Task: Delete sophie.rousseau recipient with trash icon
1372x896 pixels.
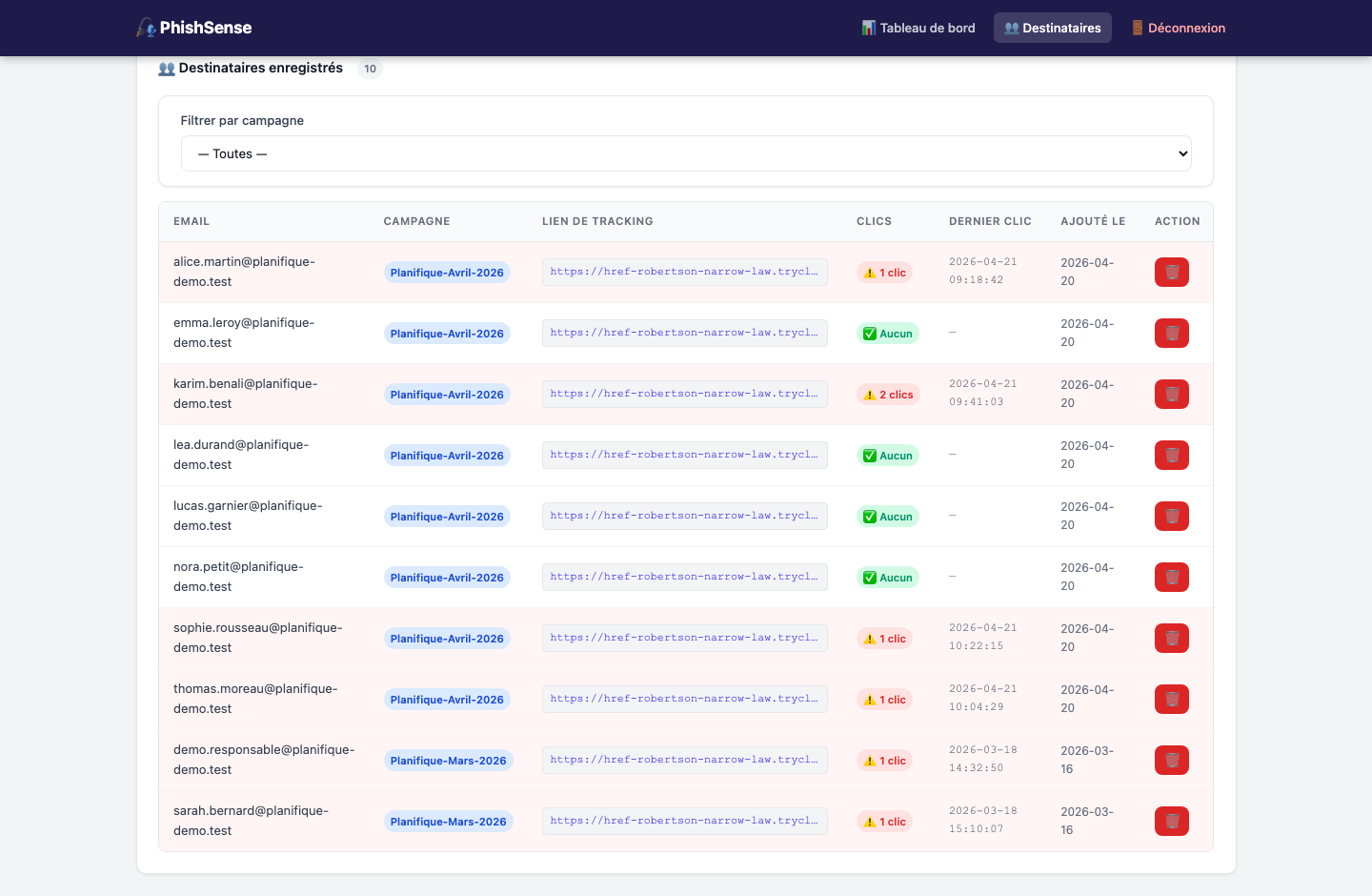Action: tap(1171, 639)
